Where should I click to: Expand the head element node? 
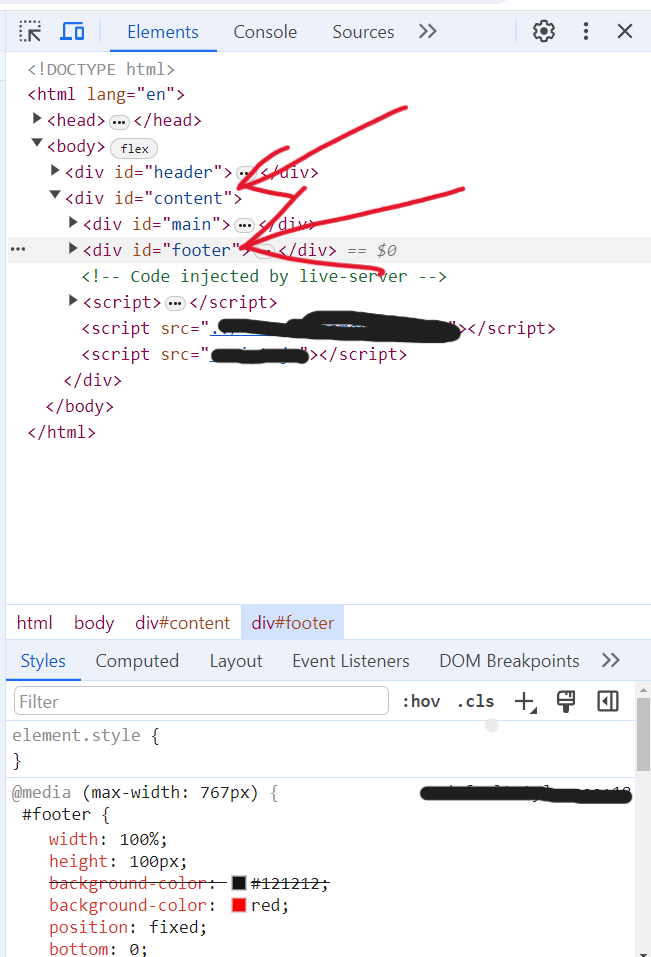(x=37, y=118)
